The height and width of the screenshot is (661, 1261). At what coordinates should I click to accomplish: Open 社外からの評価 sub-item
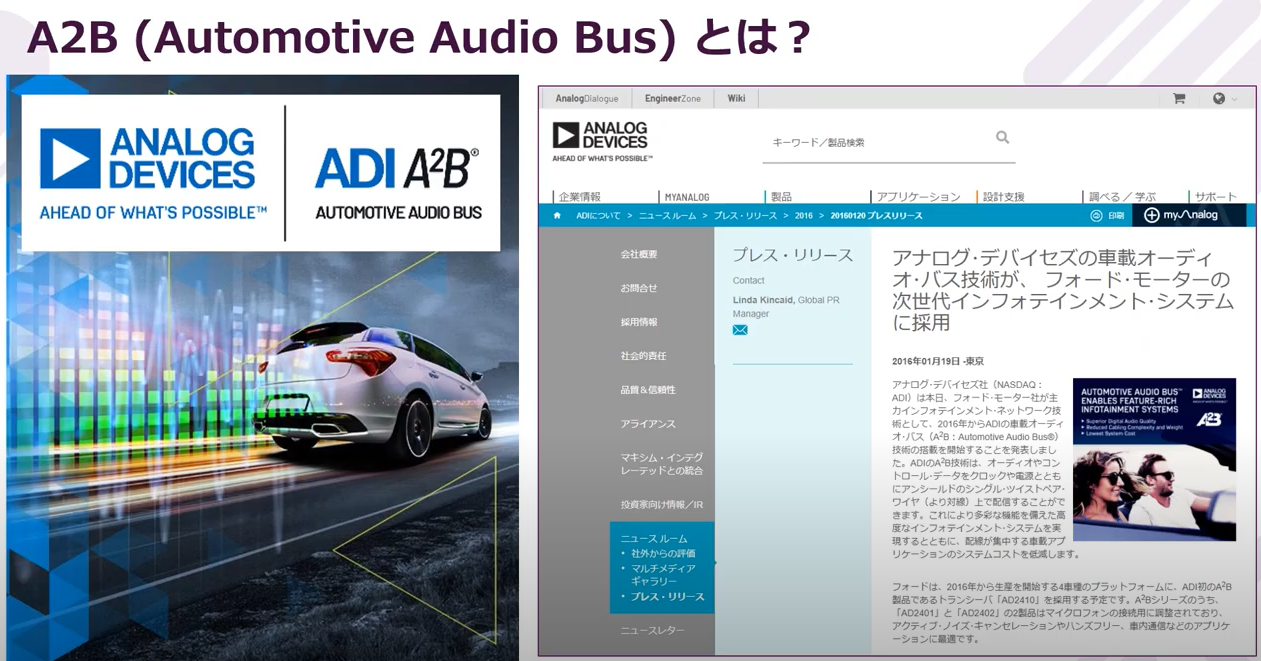click(663, 553)
